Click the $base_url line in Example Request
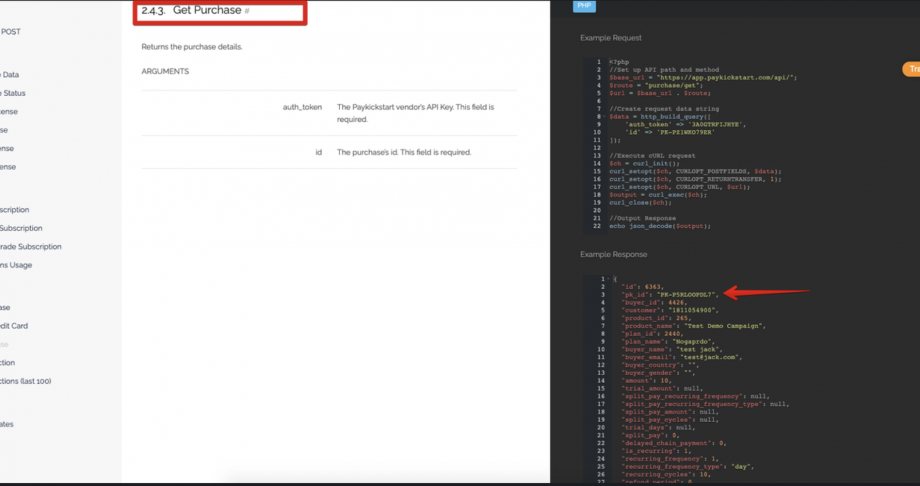The width and height of the screenshot is (920, 486). [x=702, y=77]
